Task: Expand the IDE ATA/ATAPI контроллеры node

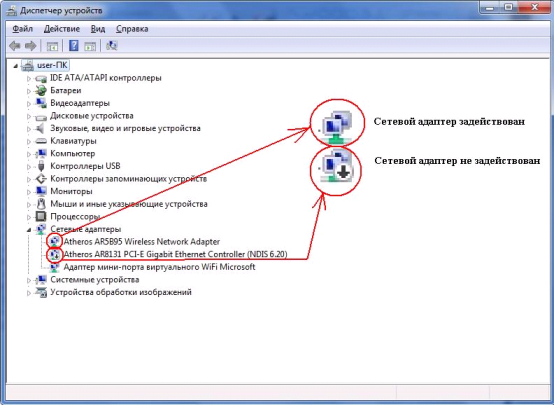Action: point(29,78)
